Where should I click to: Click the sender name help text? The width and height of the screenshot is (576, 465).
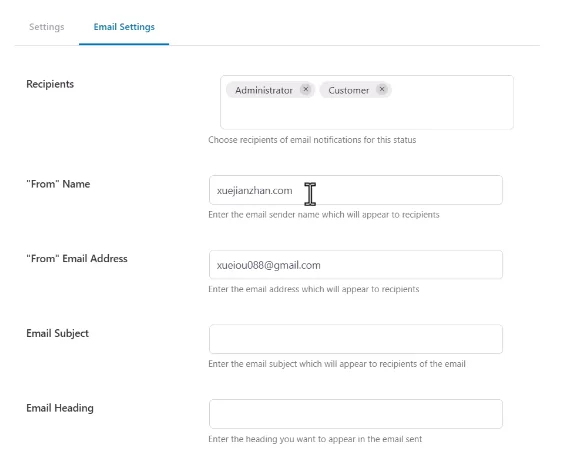324,215
